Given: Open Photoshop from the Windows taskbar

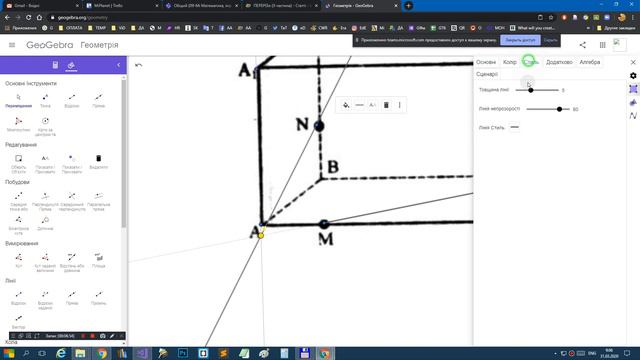Looking at the screenshot, I should (x=183, y=353).
